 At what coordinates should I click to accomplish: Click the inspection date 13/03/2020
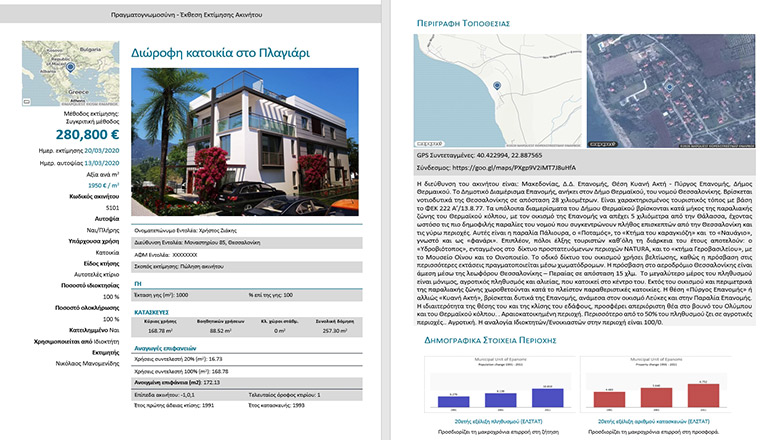pos(102,163)
